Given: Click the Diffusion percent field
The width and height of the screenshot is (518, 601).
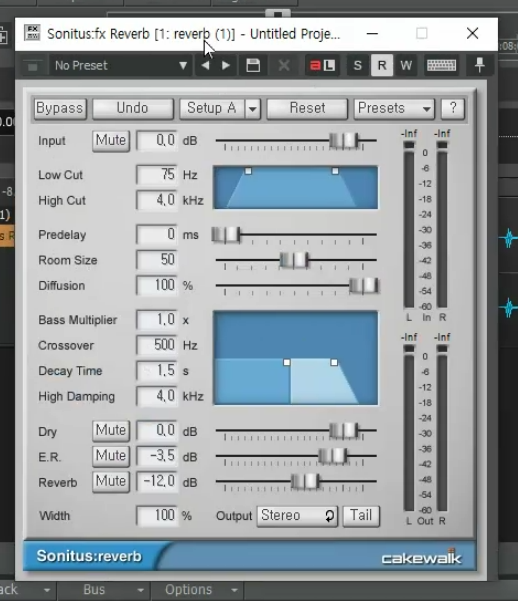Looking at the screenshot, I should 157,286.
